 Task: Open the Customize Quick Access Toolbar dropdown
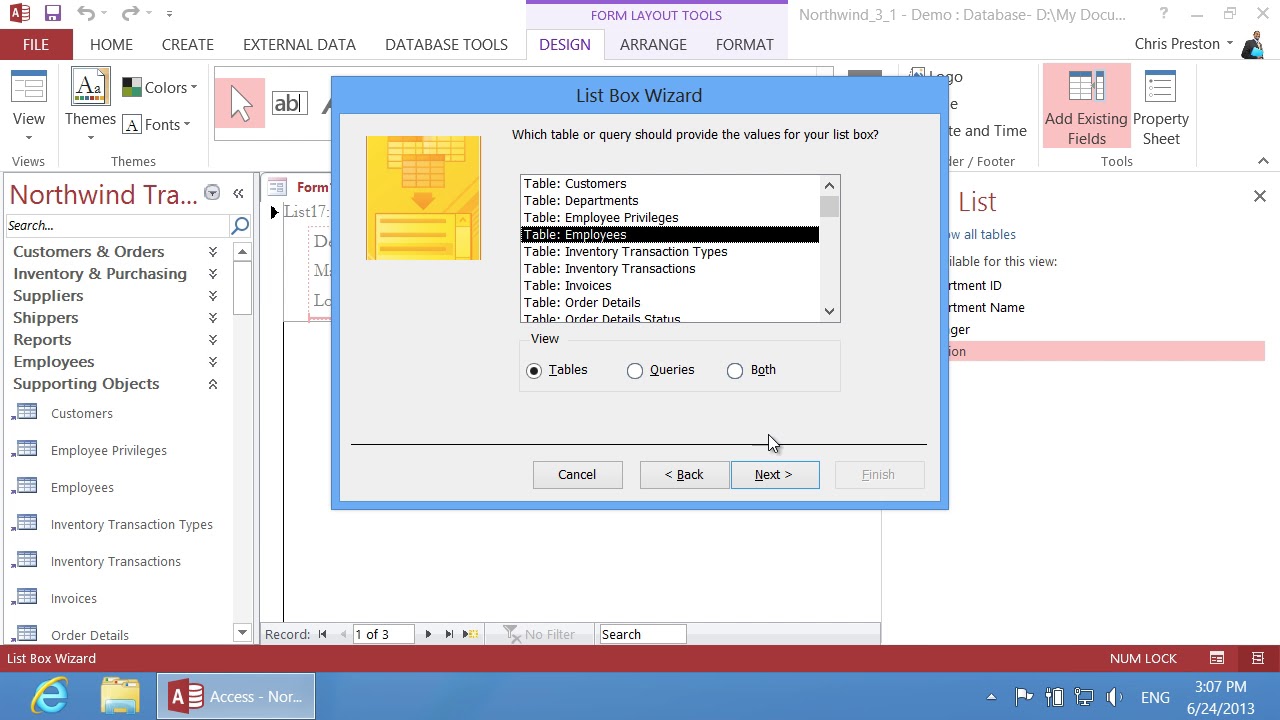click(x=169, y=14)
